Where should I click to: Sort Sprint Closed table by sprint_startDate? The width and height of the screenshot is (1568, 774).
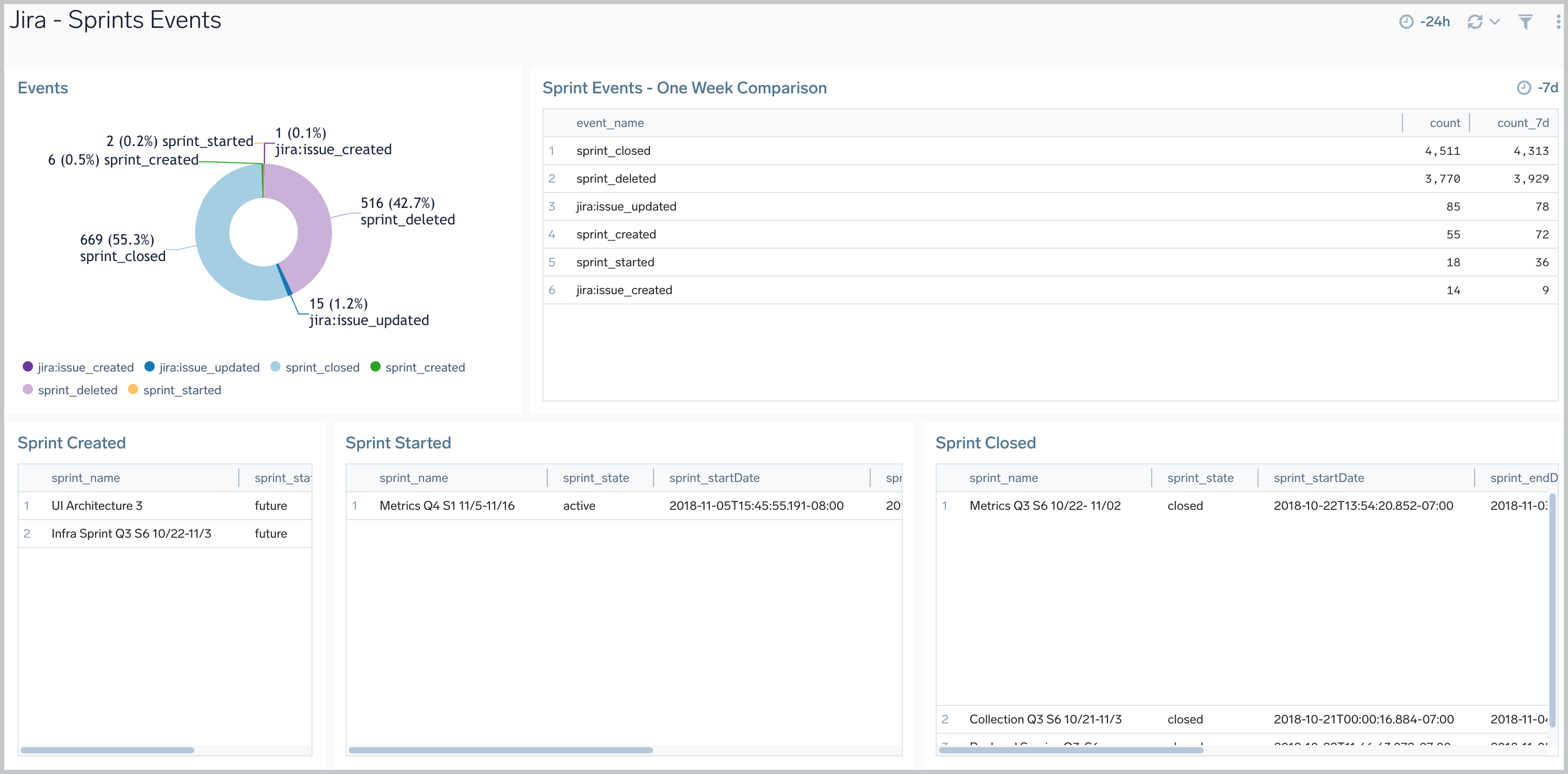click(1318, 478)
